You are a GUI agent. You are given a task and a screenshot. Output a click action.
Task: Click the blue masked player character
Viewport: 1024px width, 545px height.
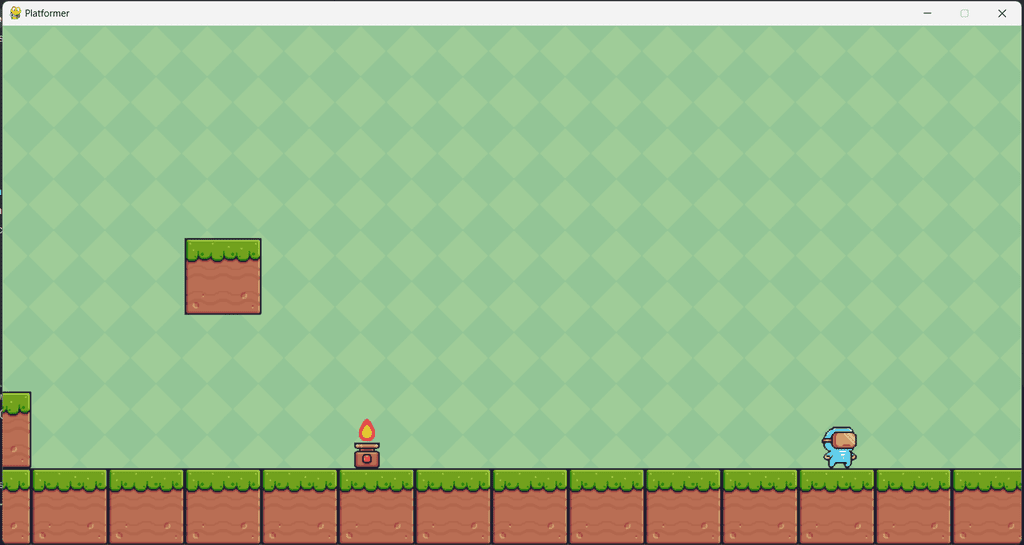click(x=839, y=448)
